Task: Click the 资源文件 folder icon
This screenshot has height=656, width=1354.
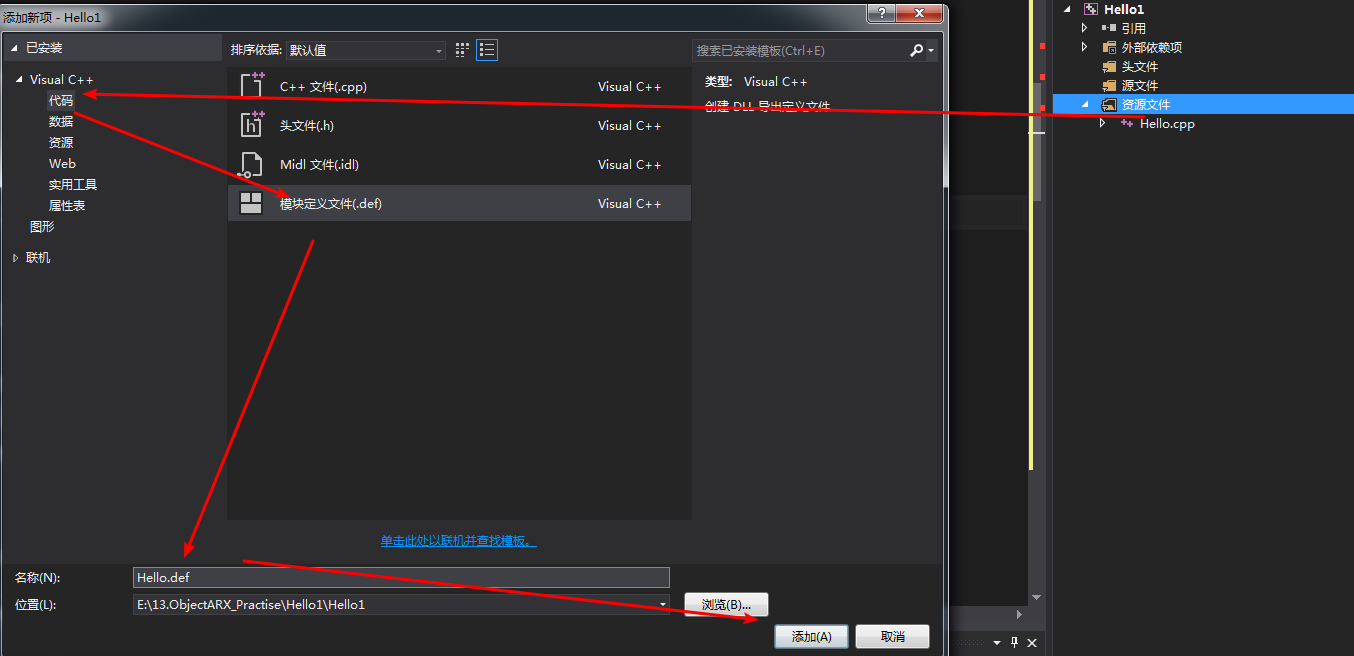Action: (1107, 103)
